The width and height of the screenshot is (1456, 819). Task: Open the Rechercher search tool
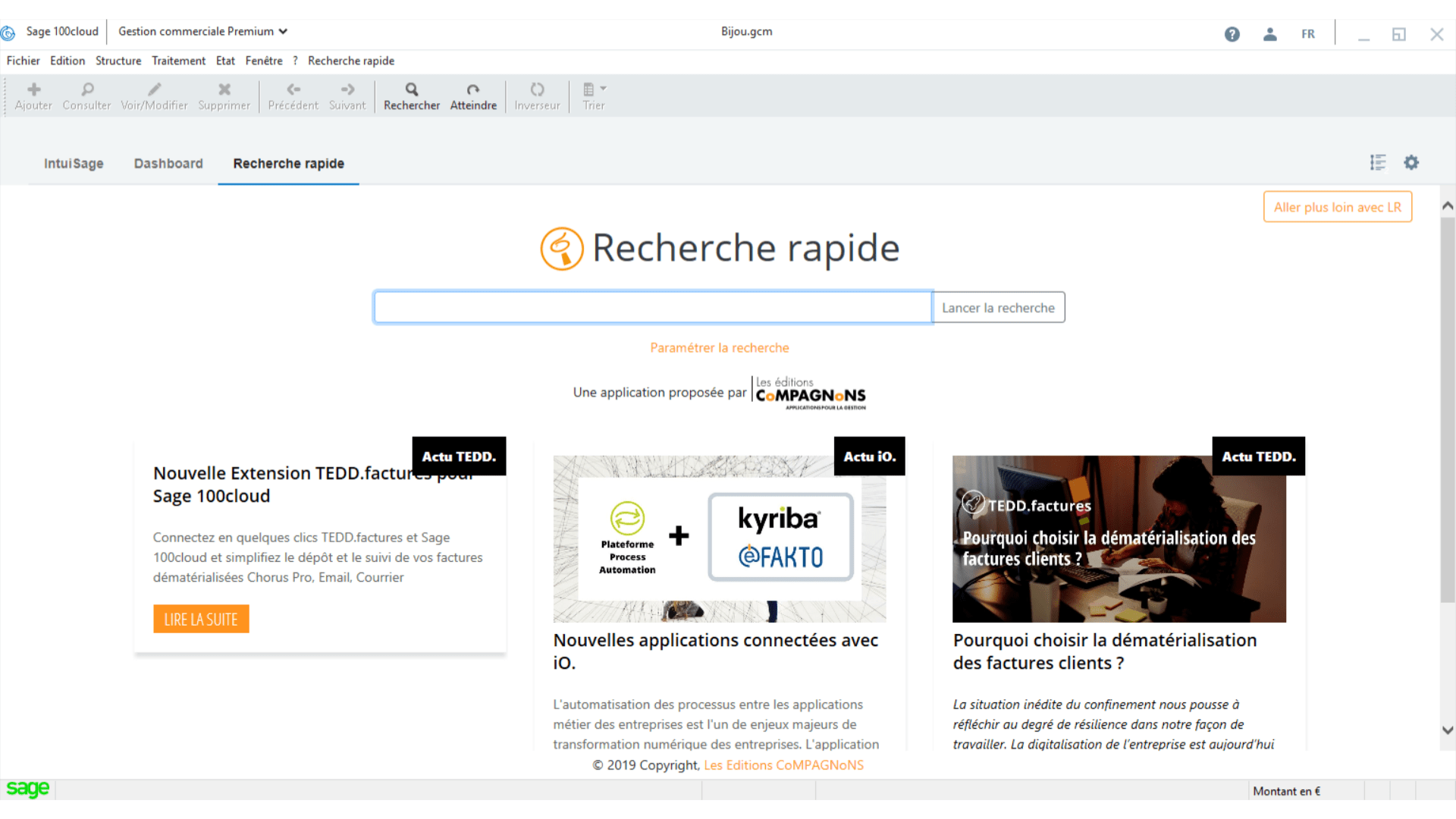(411, 96)
